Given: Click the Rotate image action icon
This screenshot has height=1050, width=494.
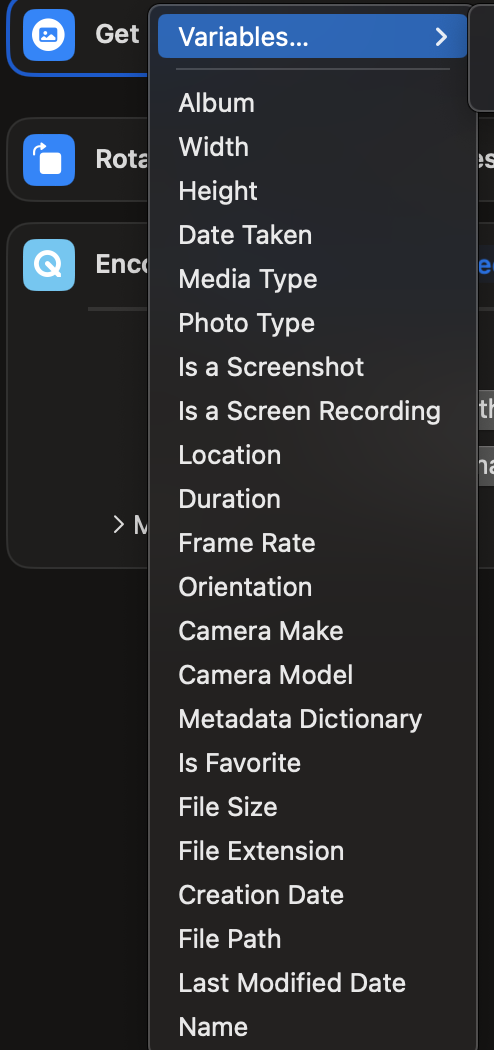Looking at the screenshot, I should pyautogui.click(x=49, y=160).
